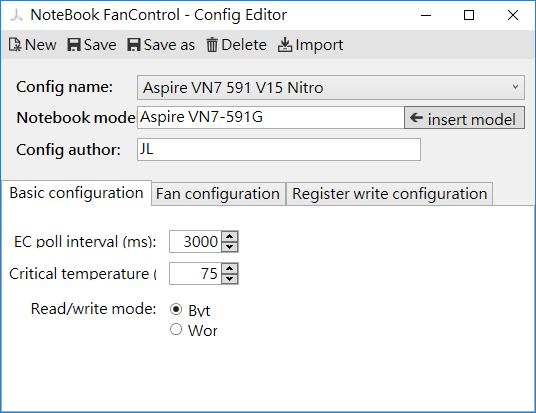Increase EC poll interval with up arrow
This screenshot has height=413, width=536.
pyautogui.click(x=230, y=237)
